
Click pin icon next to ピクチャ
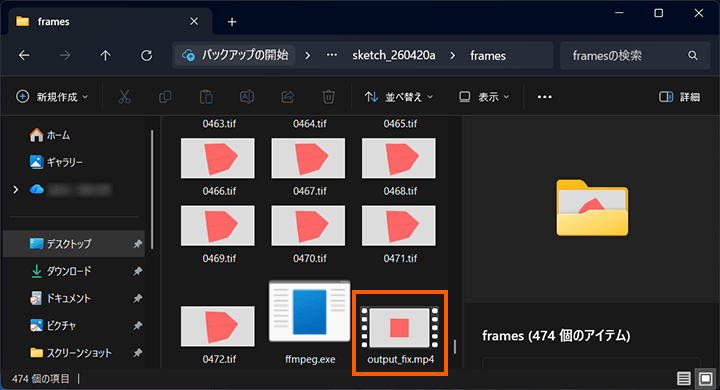tap(137, 326)
